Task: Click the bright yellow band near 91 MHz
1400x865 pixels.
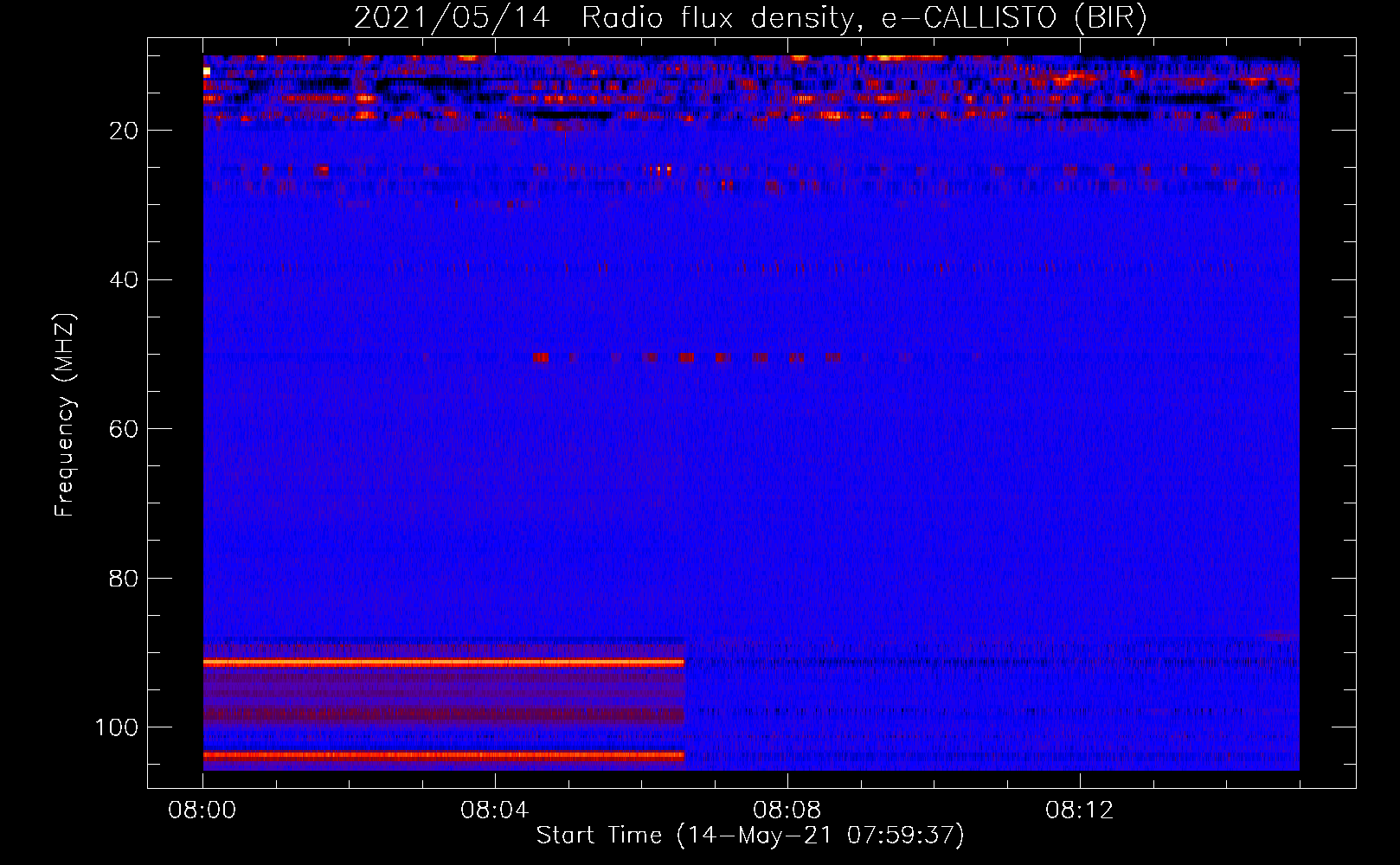Action: pyautogui.click(x=444, y=663)
